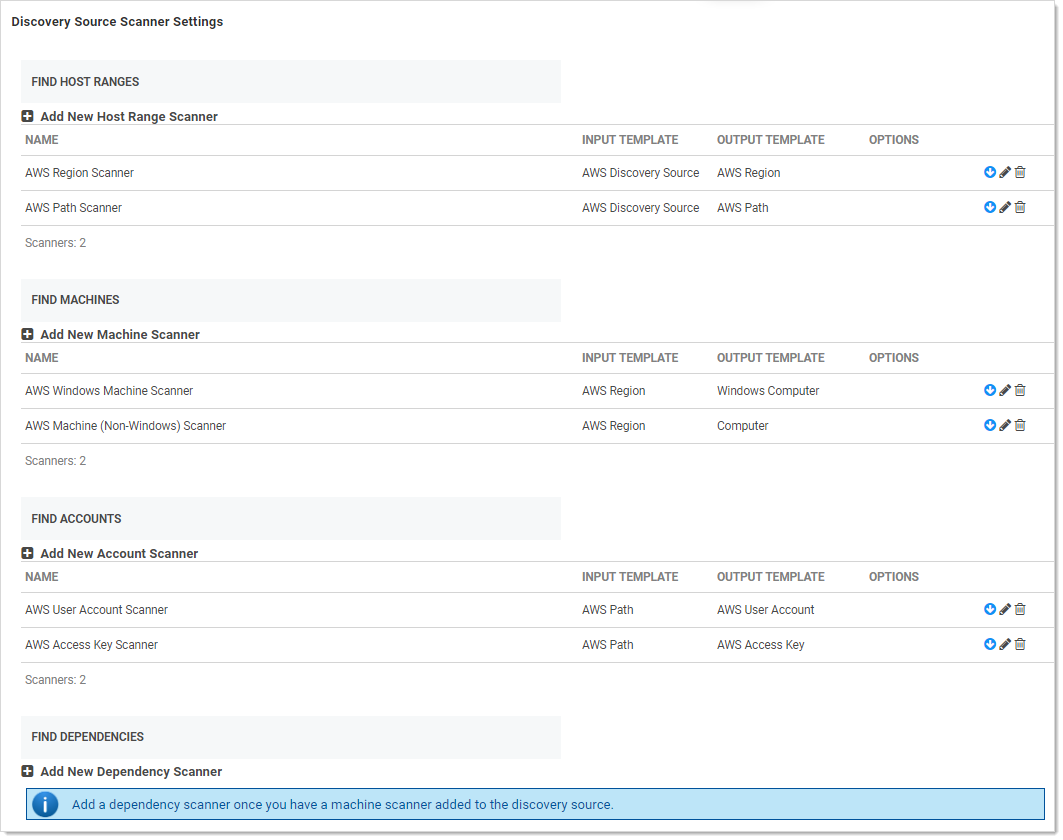This screenshot has width=1063, height=840.
Task: Click plus icon beside Add New Machine Scanner
Action: coord(27,334)
